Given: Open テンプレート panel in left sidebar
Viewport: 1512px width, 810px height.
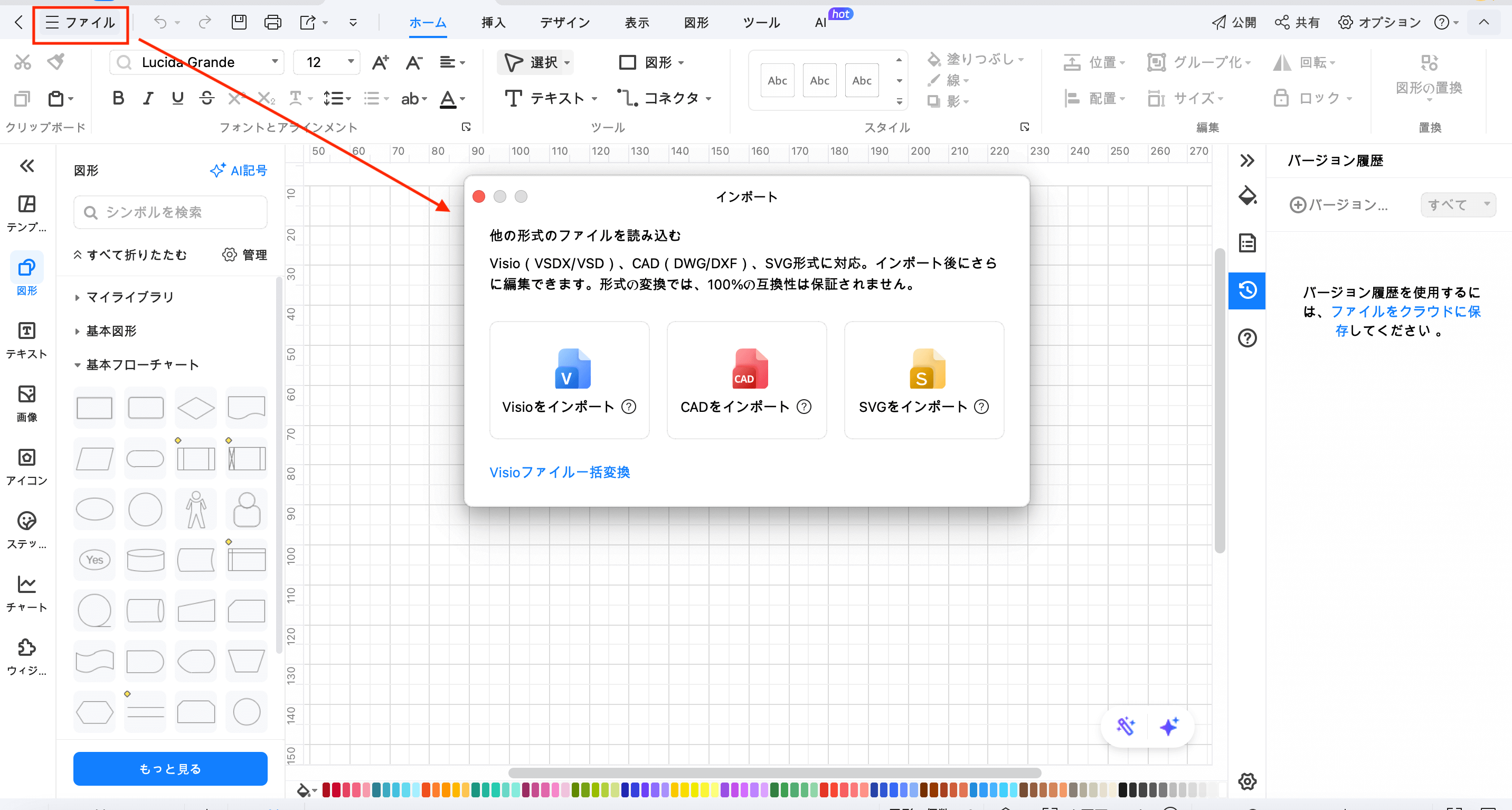Looking at the screenshot, I should click(27, 213).
